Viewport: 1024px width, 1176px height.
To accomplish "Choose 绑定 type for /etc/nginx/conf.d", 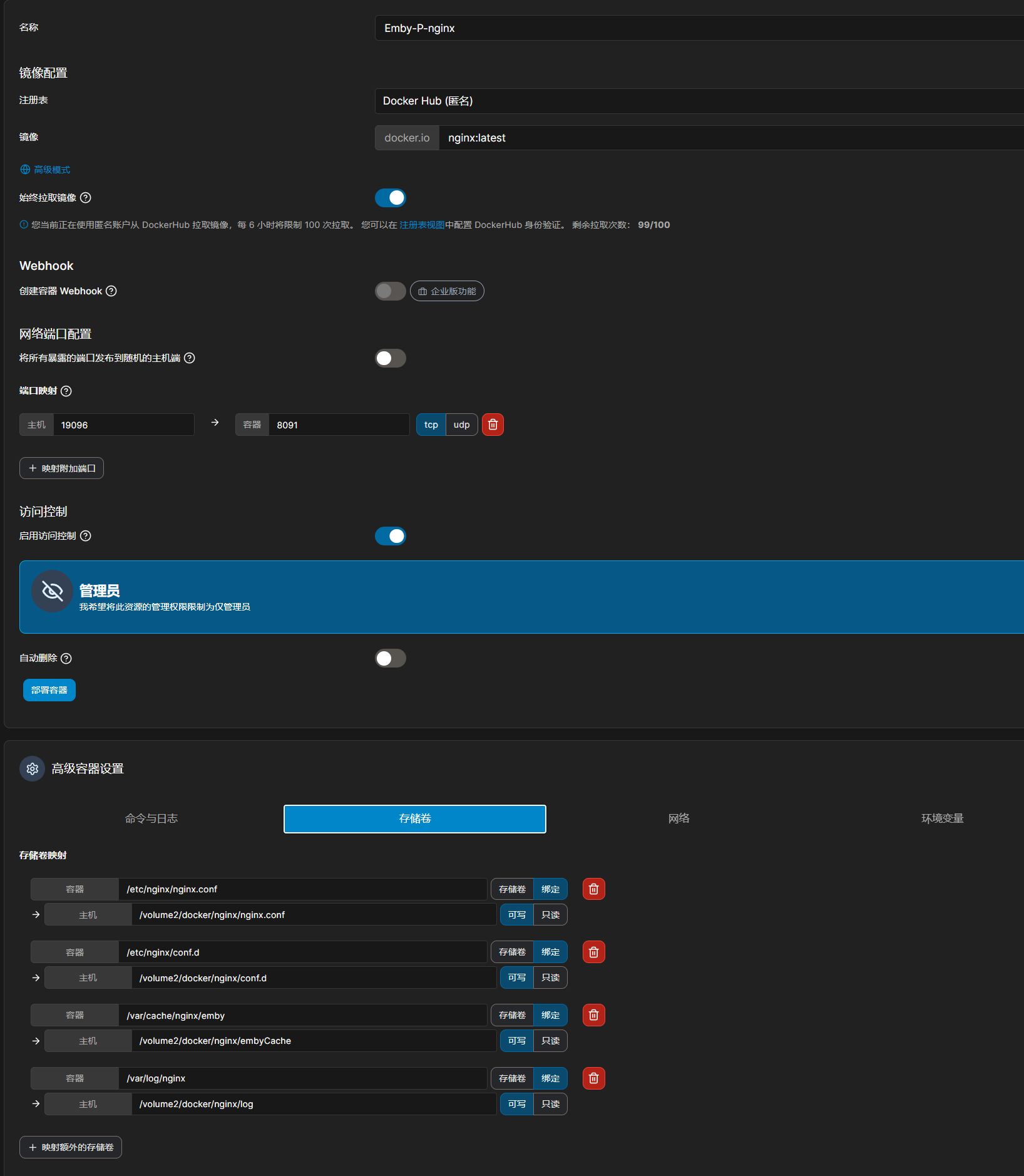I will [551, 952].
